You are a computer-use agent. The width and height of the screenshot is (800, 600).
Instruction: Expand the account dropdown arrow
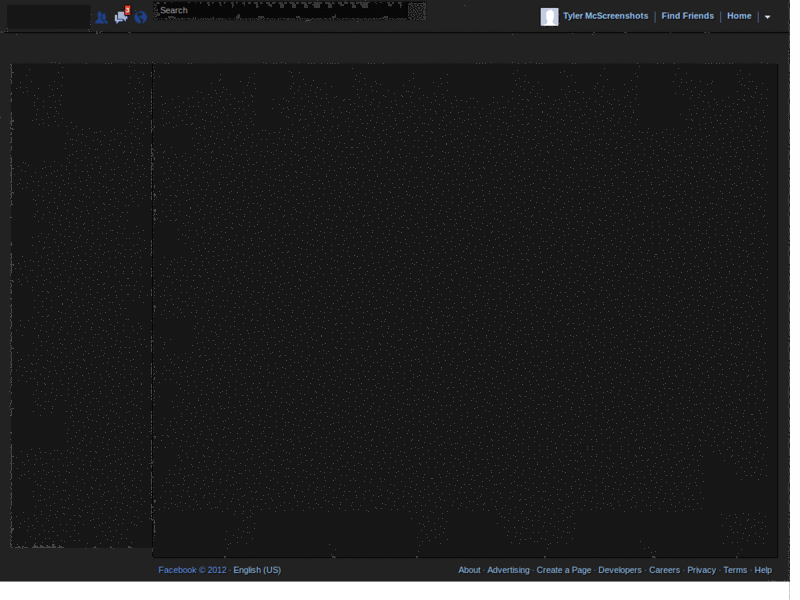[767, 17]
